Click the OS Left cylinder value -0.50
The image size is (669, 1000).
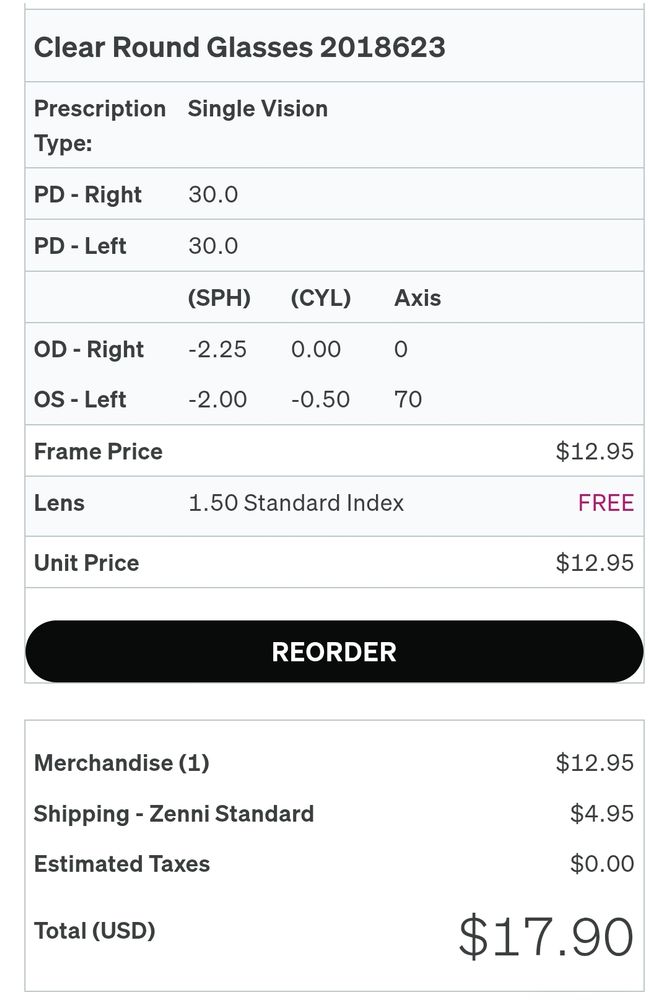click(x=320, y=400)
